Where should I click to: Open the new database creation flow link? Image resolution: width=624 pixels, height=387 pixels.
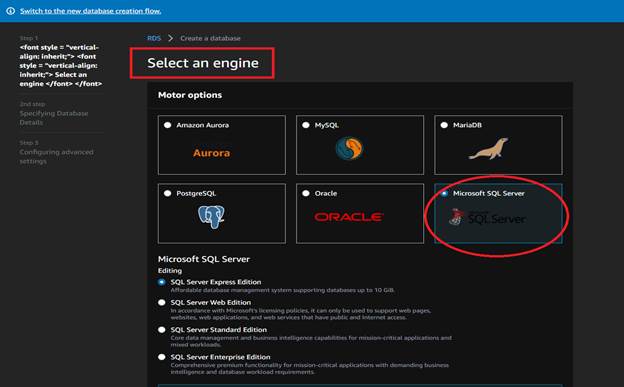(x=91, y=11)
